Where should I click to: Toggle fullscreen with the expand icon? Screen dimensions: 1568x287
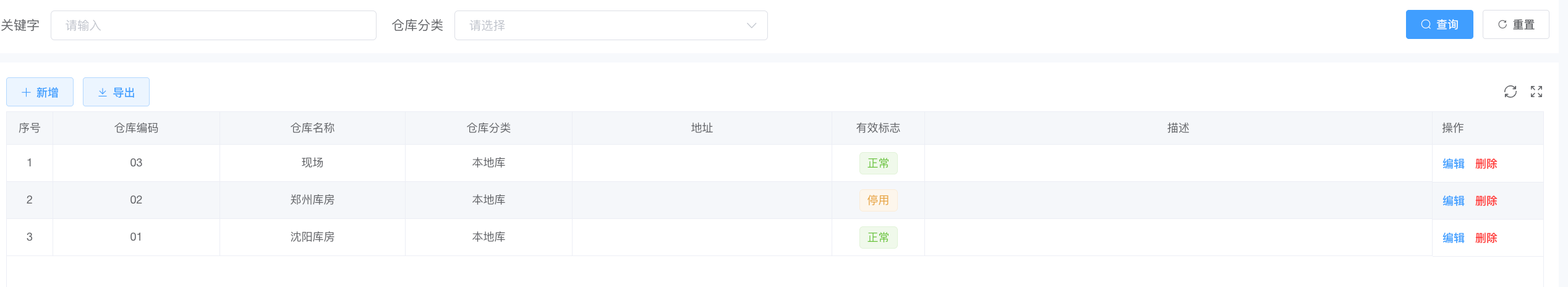(1536, 92)
